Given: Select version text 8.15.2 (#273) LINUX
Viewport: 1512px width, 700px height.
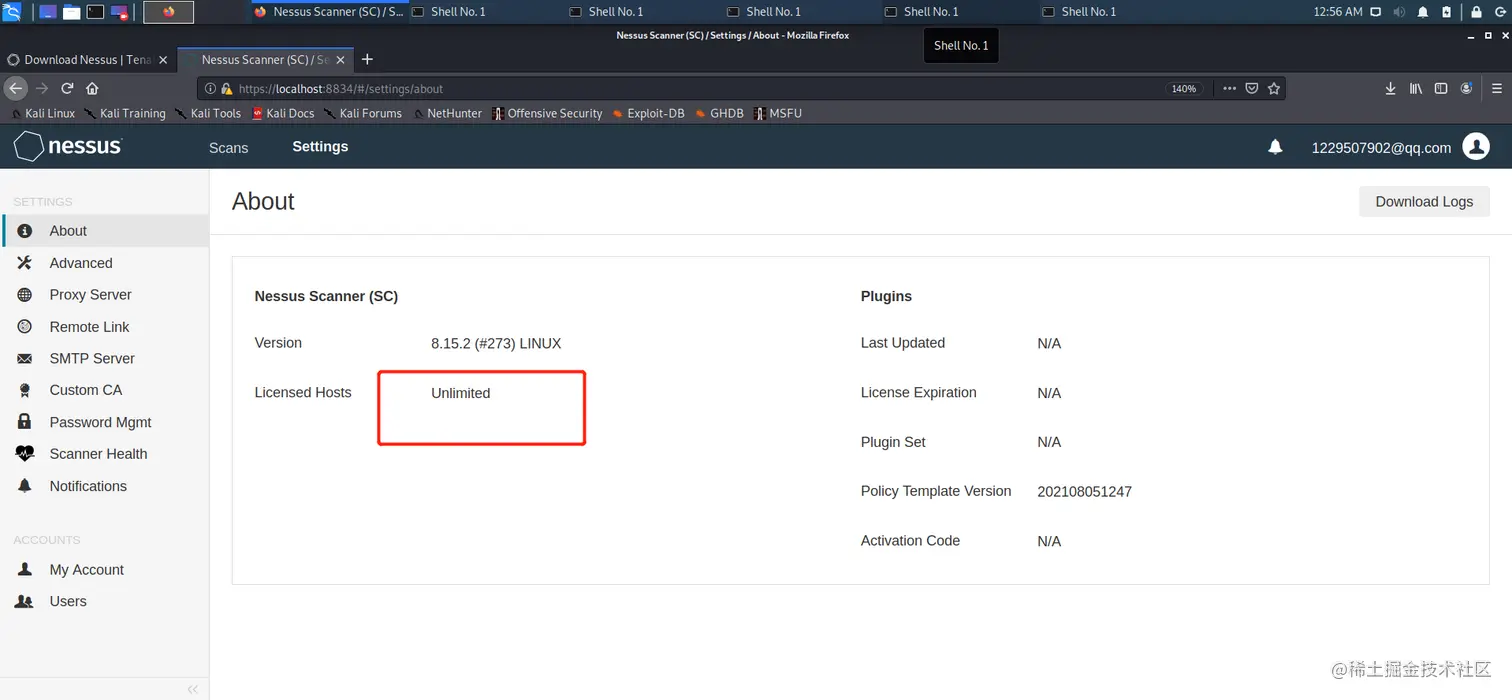Looking at the screenshot, I should tap(496, 343).
